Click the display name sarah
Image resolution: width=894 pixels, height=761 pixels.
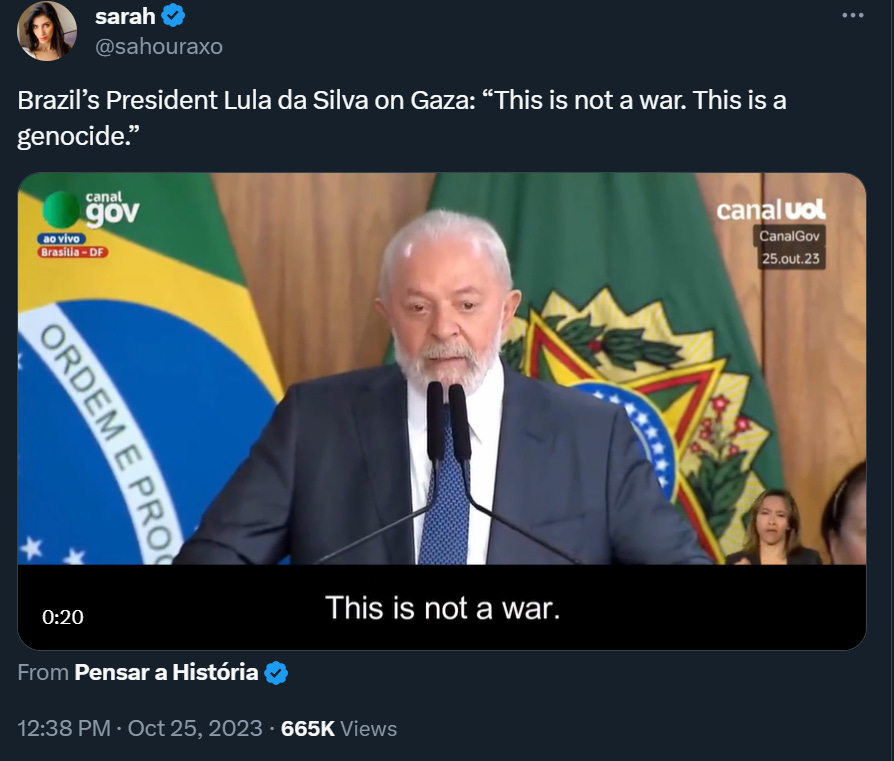click(x=125, y=16)
